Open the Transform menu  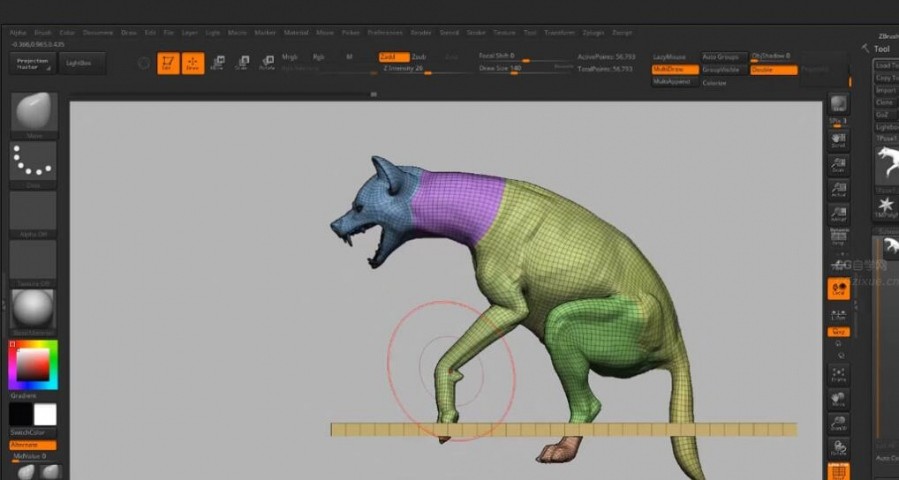tap(559, 33)
